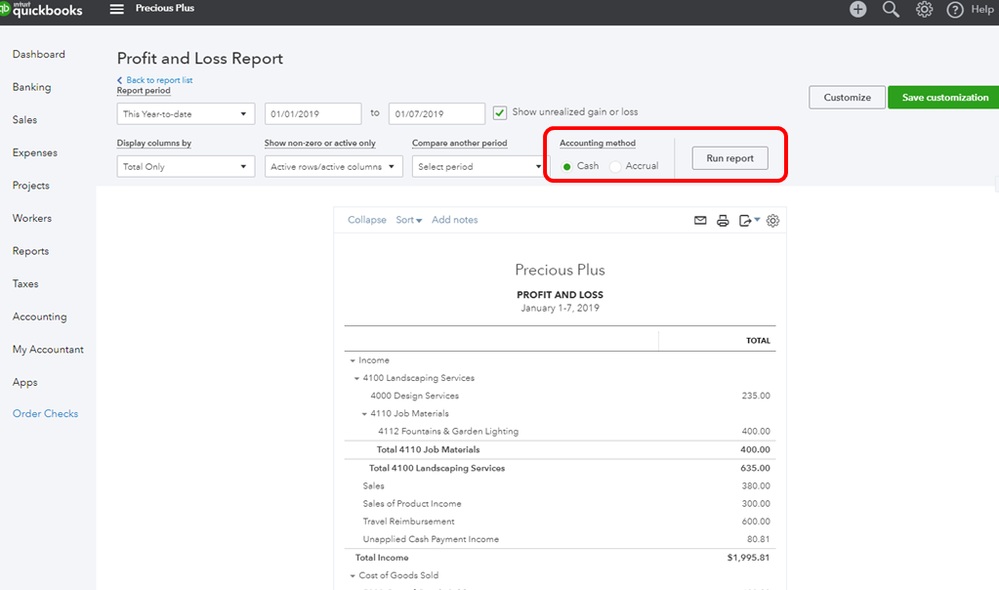The image size is (999, 590).
Task: Click the Help question mark icon
Action: pyautogui.click(x=954, y=10)
